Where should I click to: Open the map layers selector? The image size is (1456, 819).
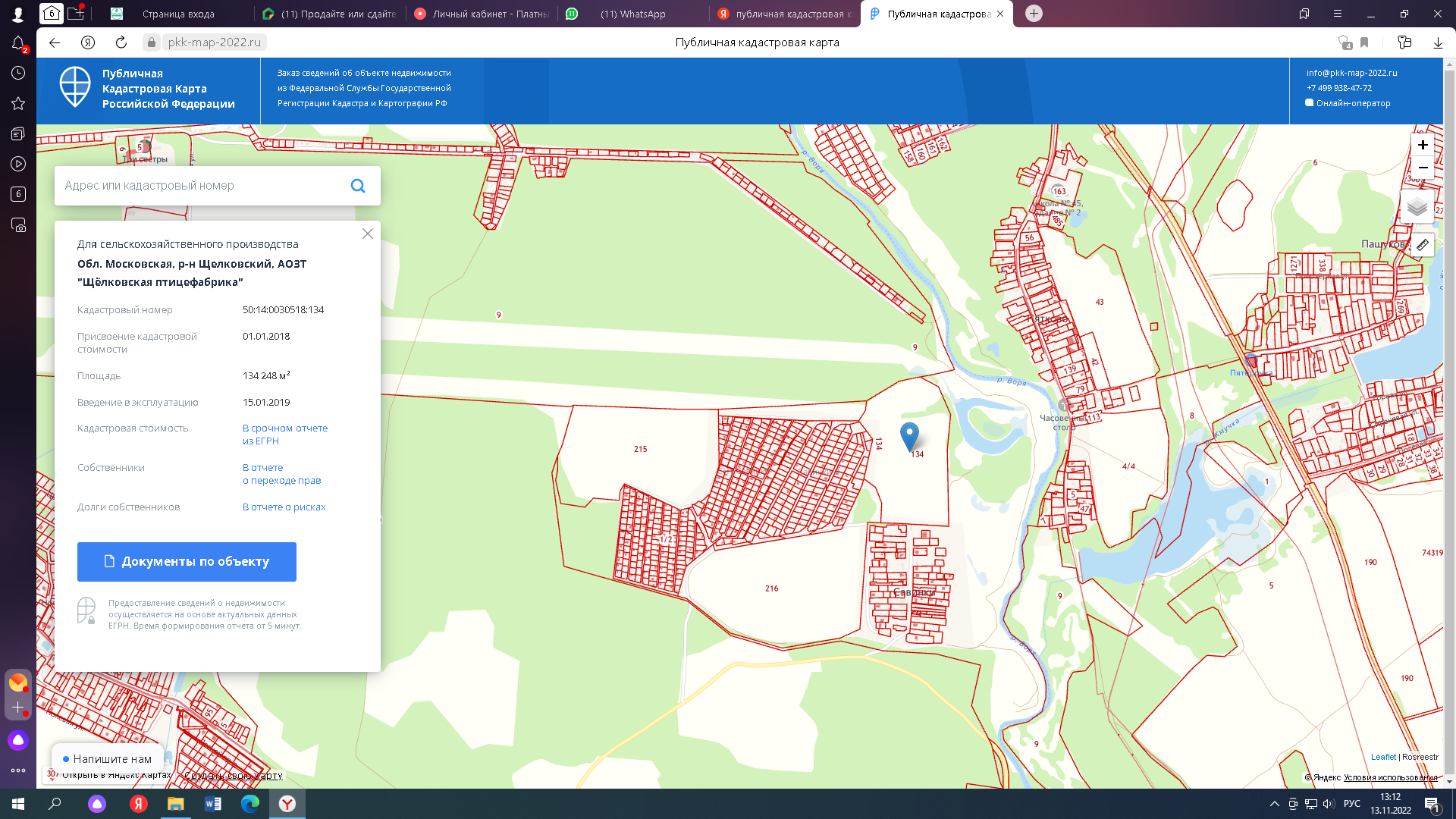click(1417, 206)
